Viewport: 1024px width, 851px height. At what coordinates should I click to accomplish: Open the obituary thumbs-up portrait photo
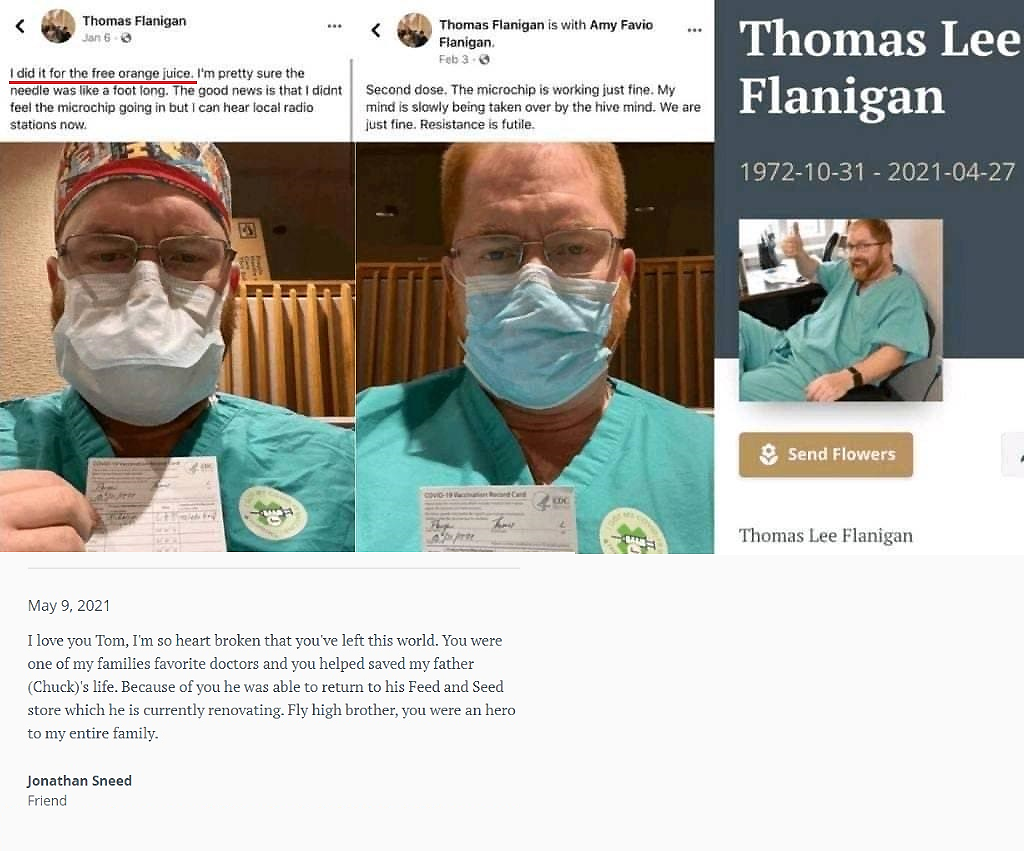pyautogui.click(x=840, y=310)
